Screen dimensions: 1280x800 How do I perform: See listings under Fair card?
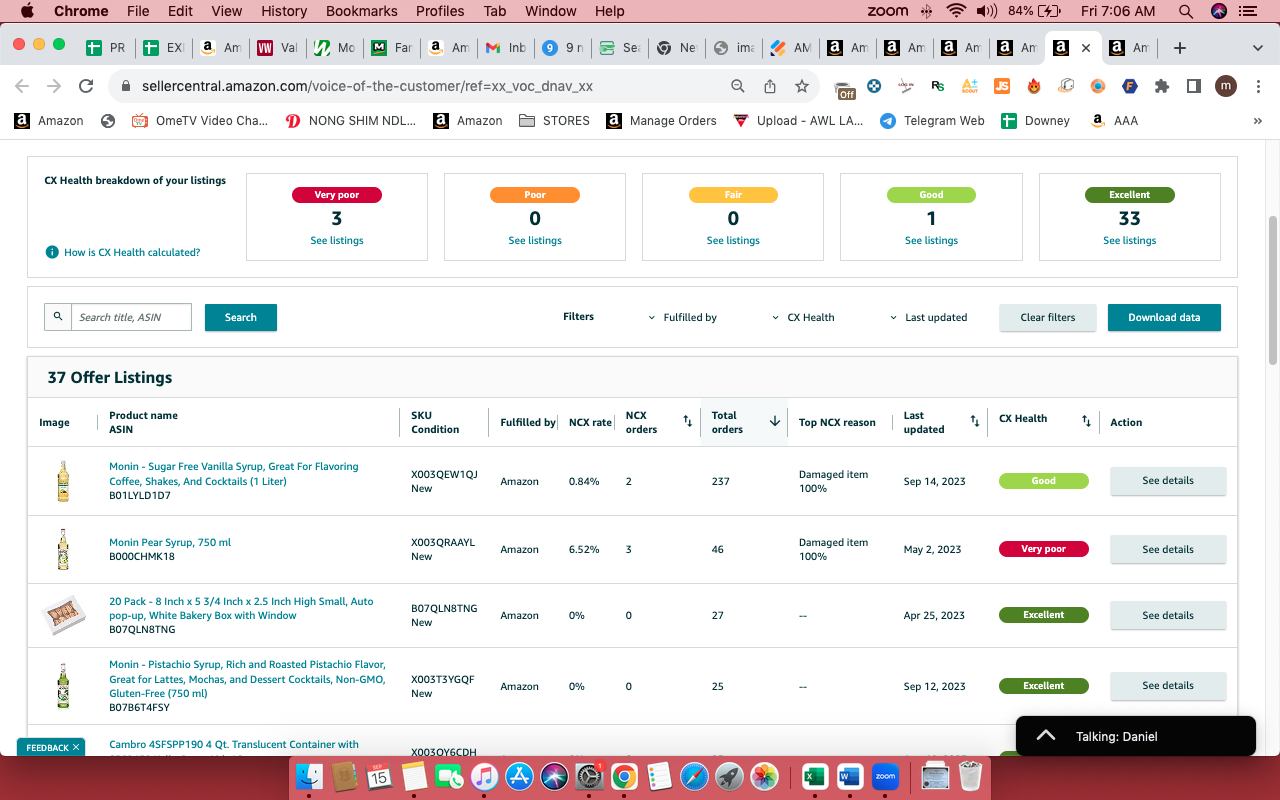(733, 241)
